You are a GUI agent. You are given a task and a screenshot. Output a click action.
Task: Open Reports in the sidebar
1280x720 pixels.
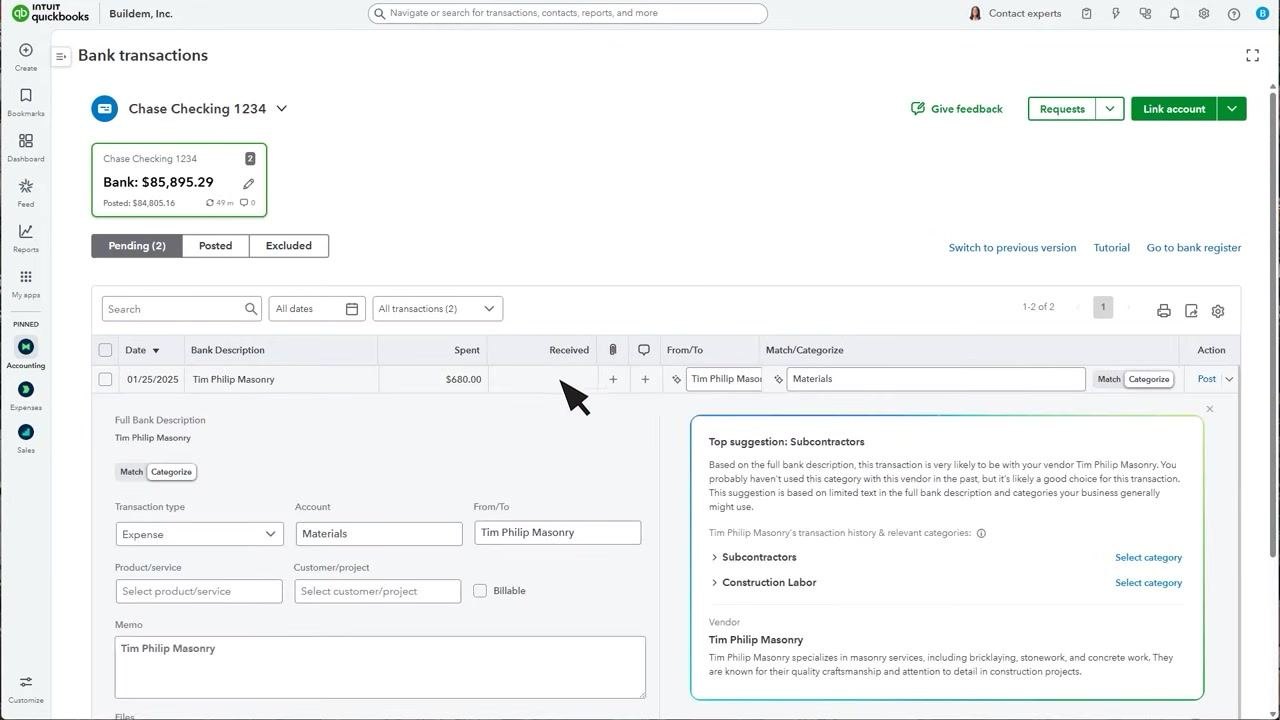tap(26, 238)
